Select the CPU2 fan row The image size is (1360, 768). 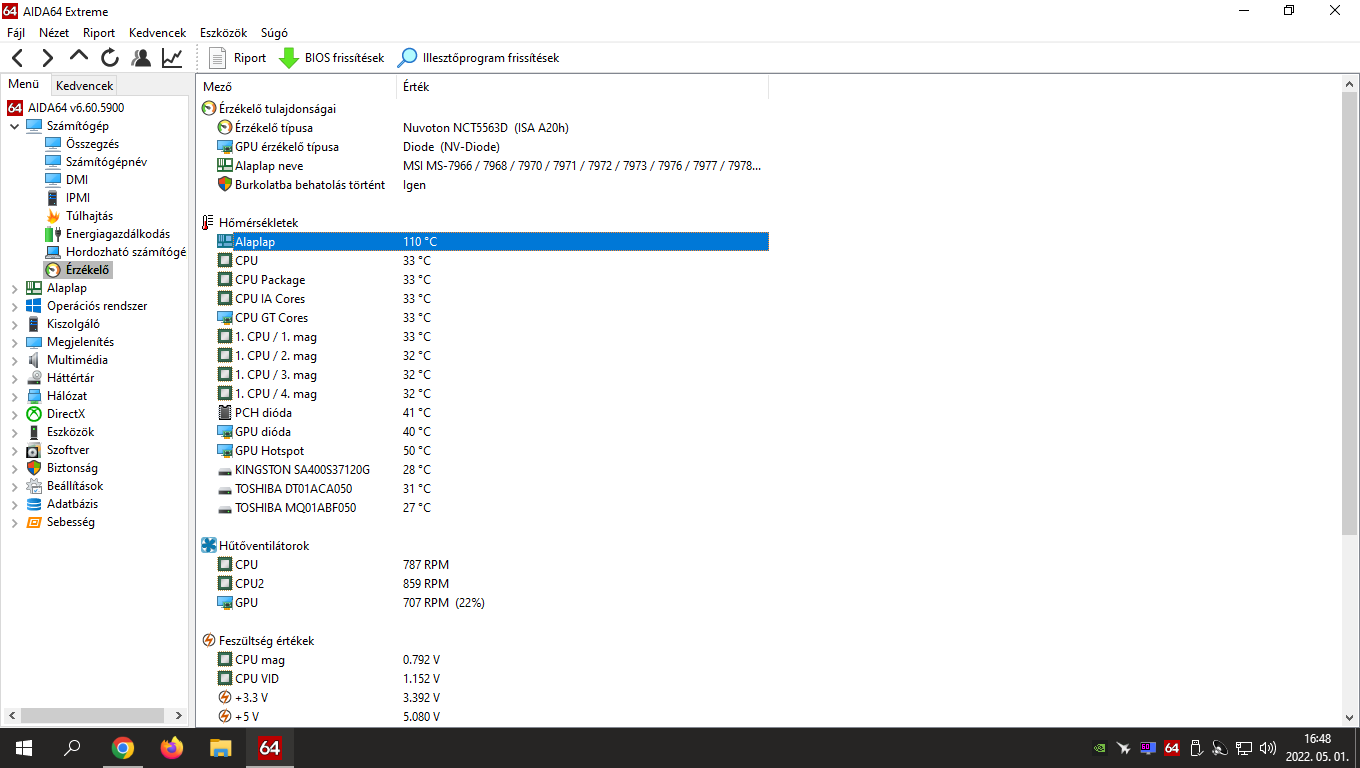click(492, 583)
